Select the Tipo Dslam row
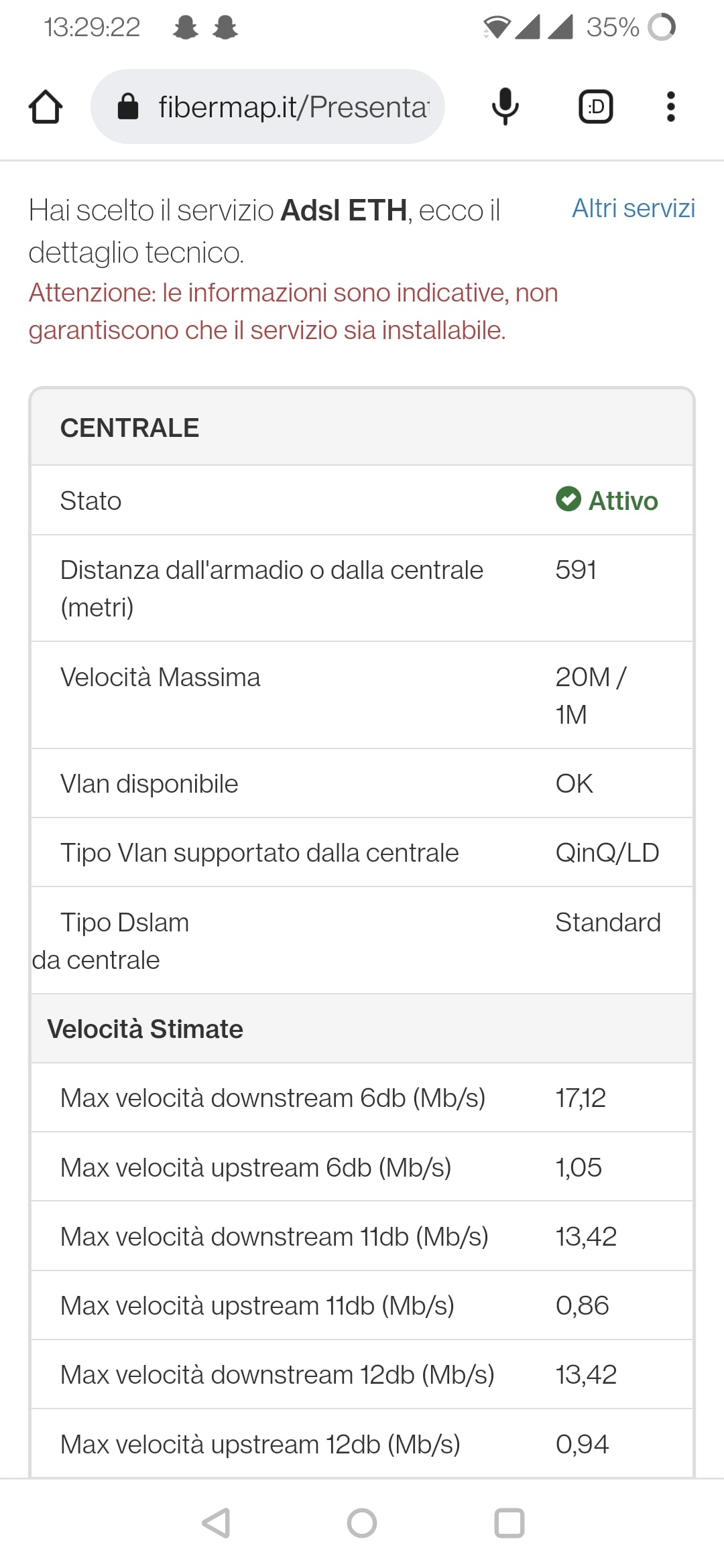The image size is (724, 1568). point(362,940)
